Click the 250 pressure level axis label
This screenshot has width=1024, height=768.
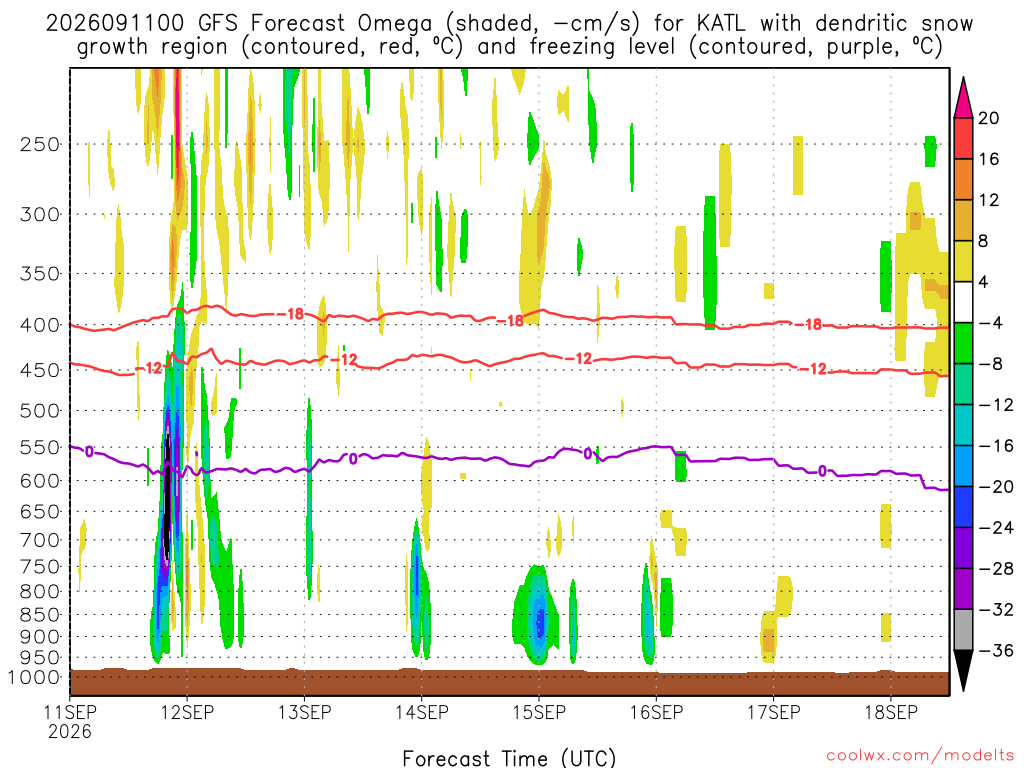tap(40, 144)
